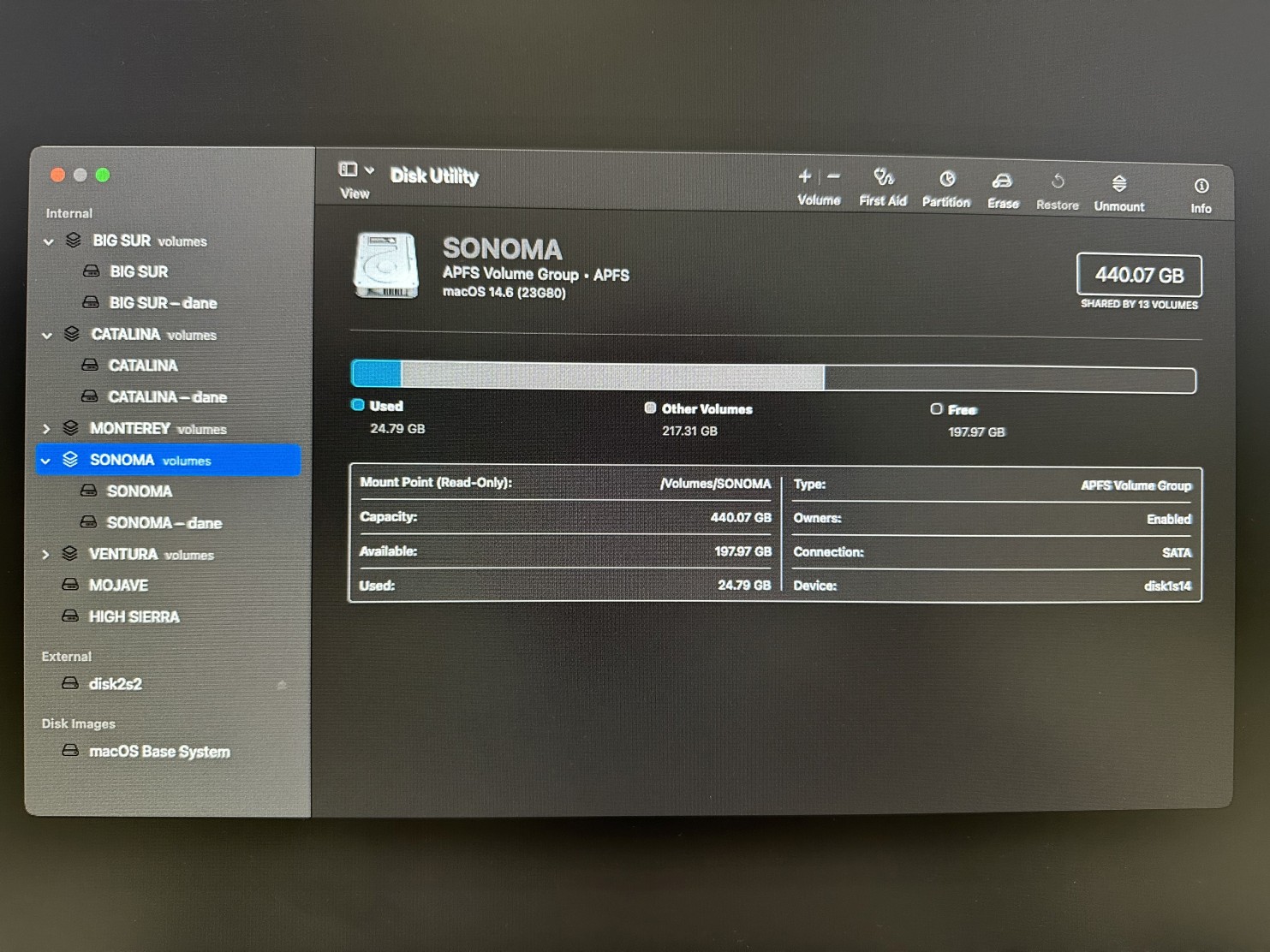Viewport: 1270px width, 952px height.
Task: Click the VENTURA stacked layers icon
Action: point(70,554)
